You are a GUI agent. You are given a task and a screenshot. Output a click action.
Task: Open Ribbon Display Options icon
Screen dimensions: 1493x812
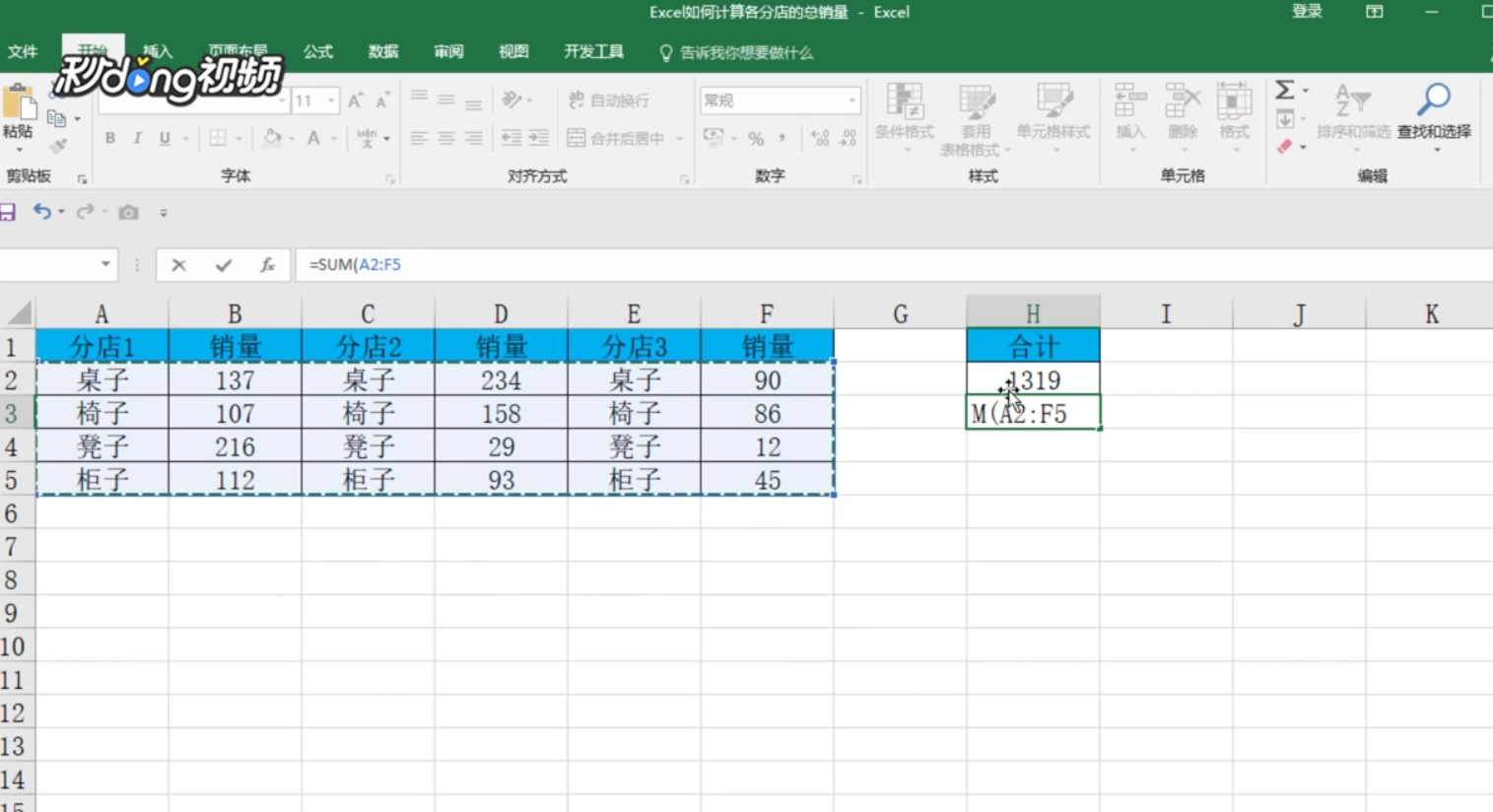tap(1374, 12)
